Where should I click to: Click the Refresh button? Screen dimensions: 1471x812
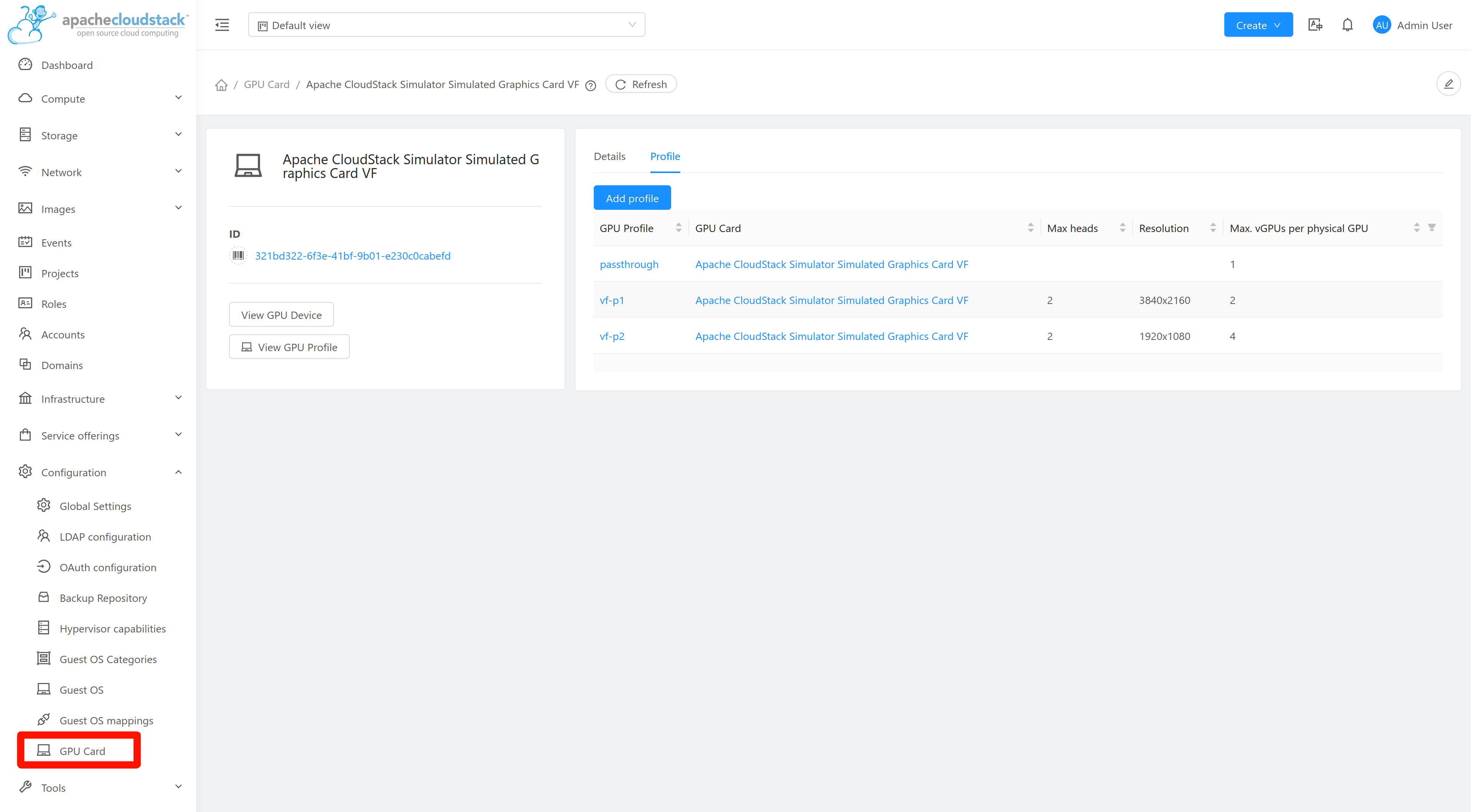pyautogui.click(x=641, y=85)
